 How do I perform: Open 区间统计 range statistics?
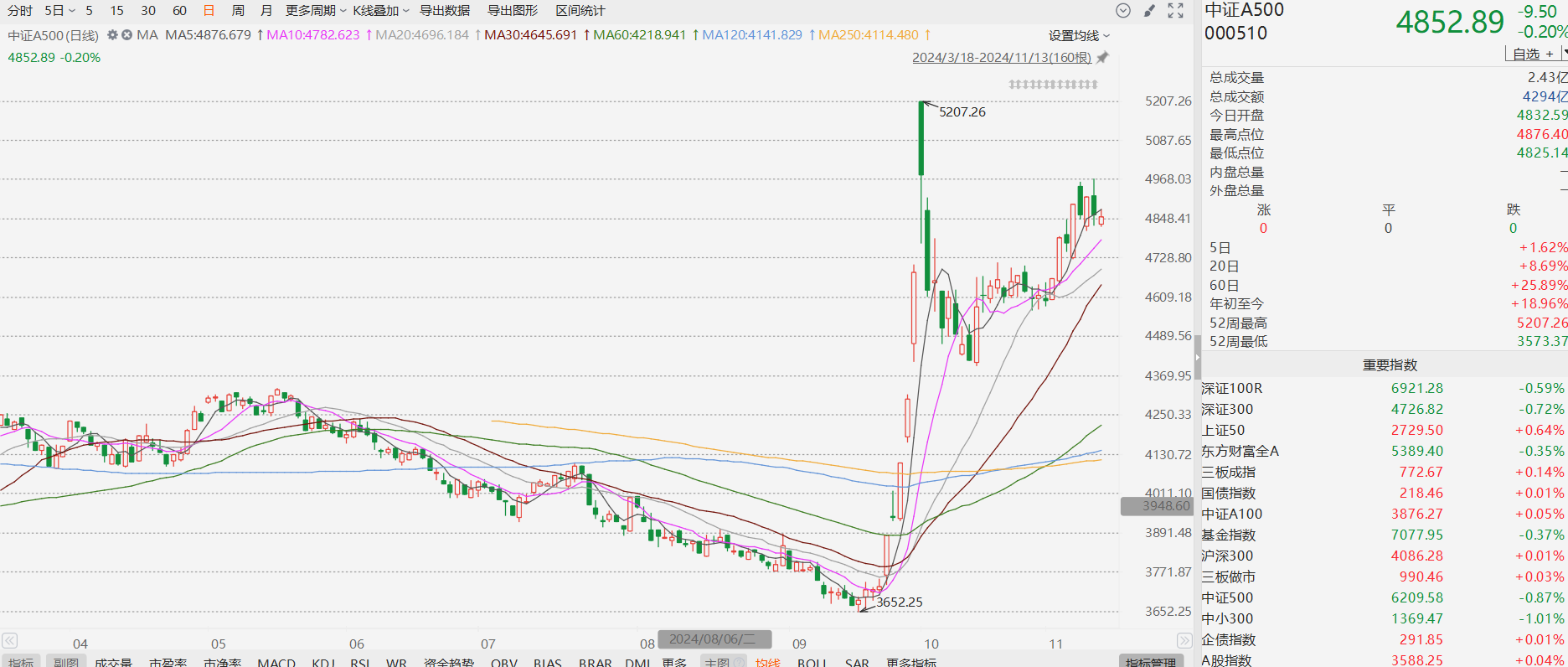[580, 11]
